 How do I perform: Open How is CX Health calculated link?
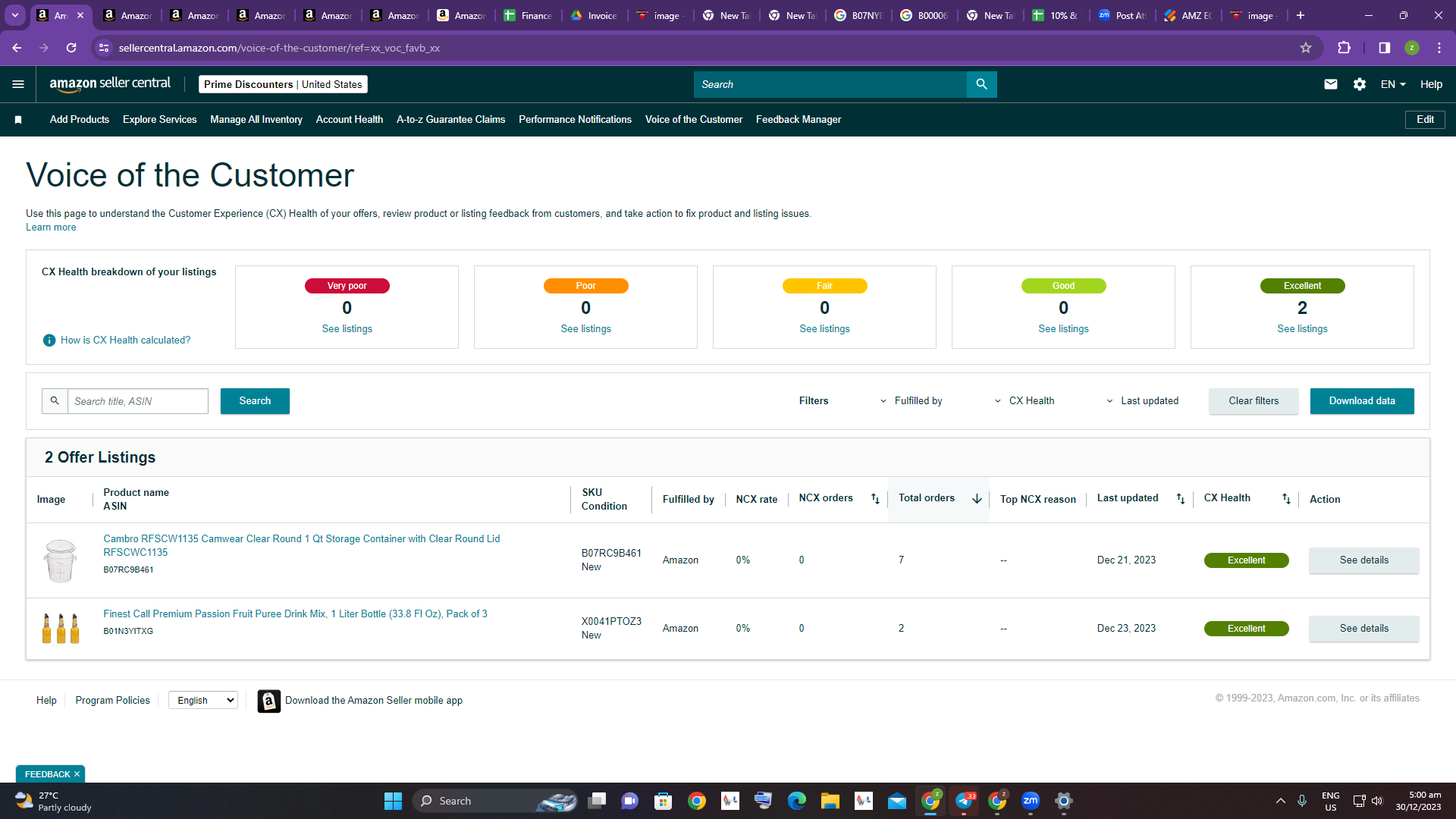[126, 340]
